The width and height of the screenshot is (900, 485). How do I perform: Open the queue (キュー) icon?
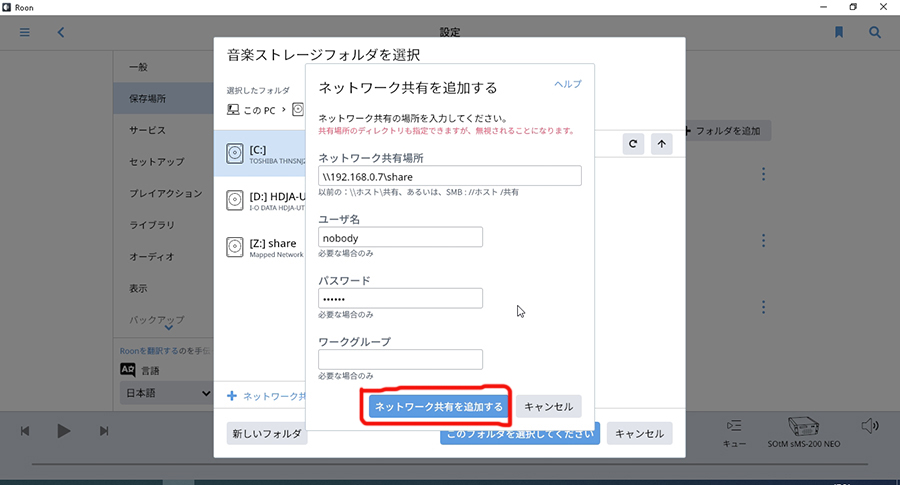tap(735, 430)
